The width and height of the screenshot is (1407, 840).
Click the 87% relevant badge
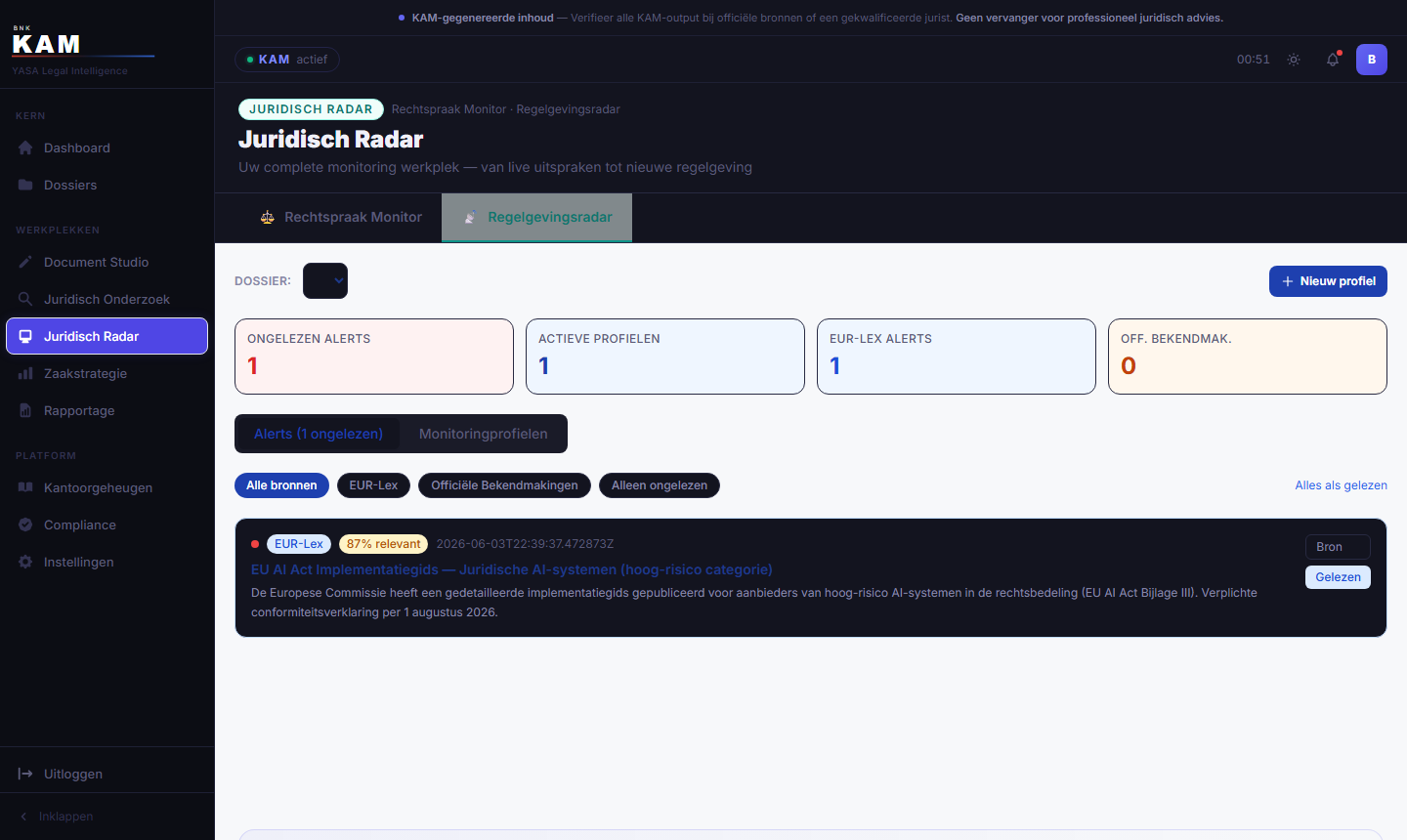pyautogui.click(x=383, y=544)
